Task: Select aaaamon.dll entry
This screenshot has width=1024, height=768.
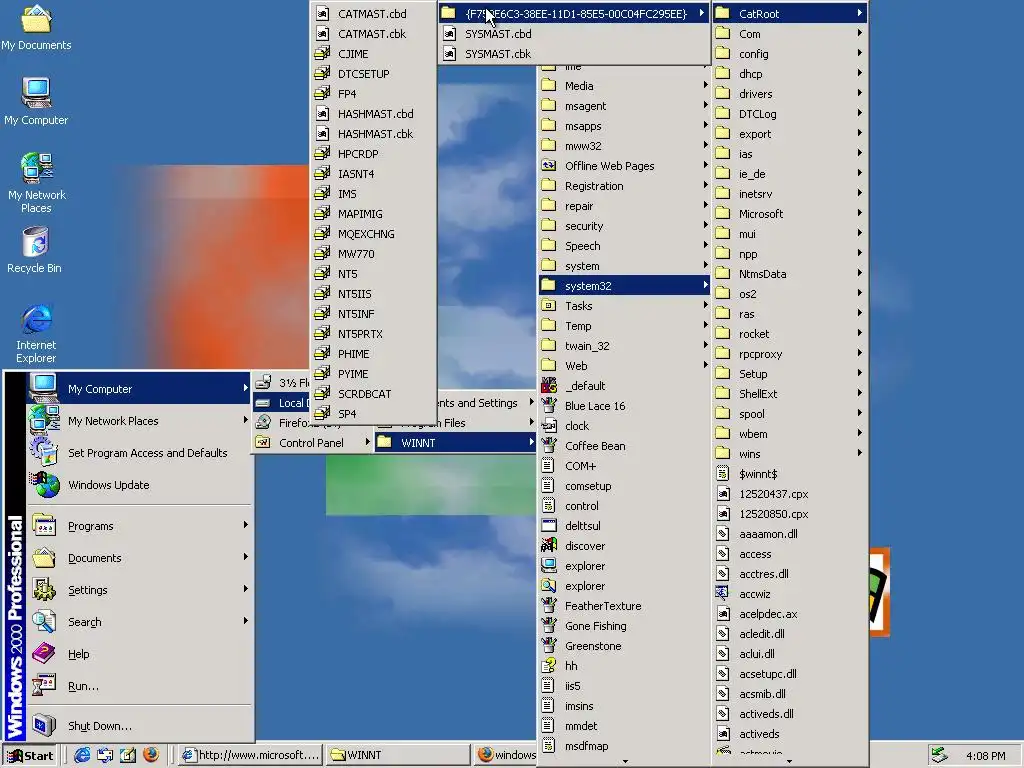Action: 790,534
